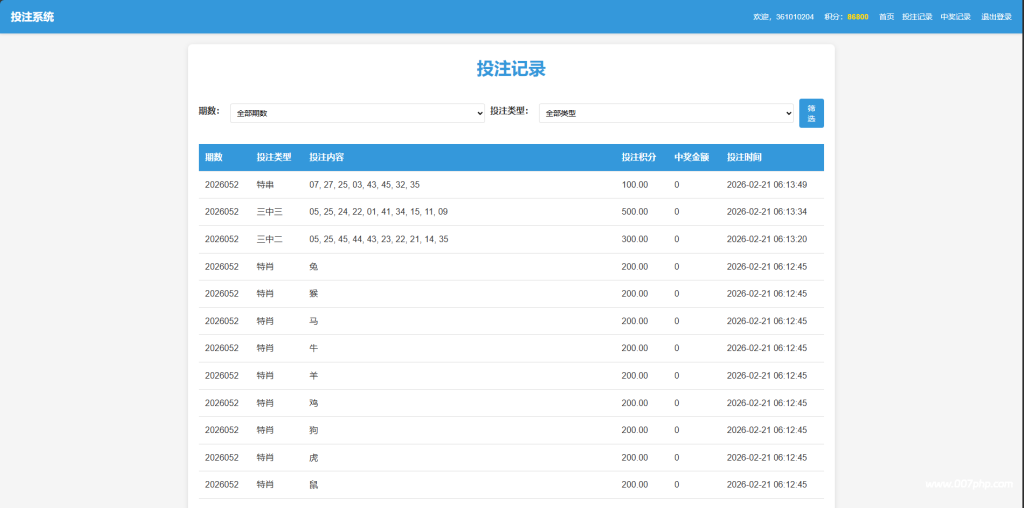Select the 特串 bet type cell
Image resolution: width=1024 pixels, height=508 pixels.
click(x=265, y=185)
